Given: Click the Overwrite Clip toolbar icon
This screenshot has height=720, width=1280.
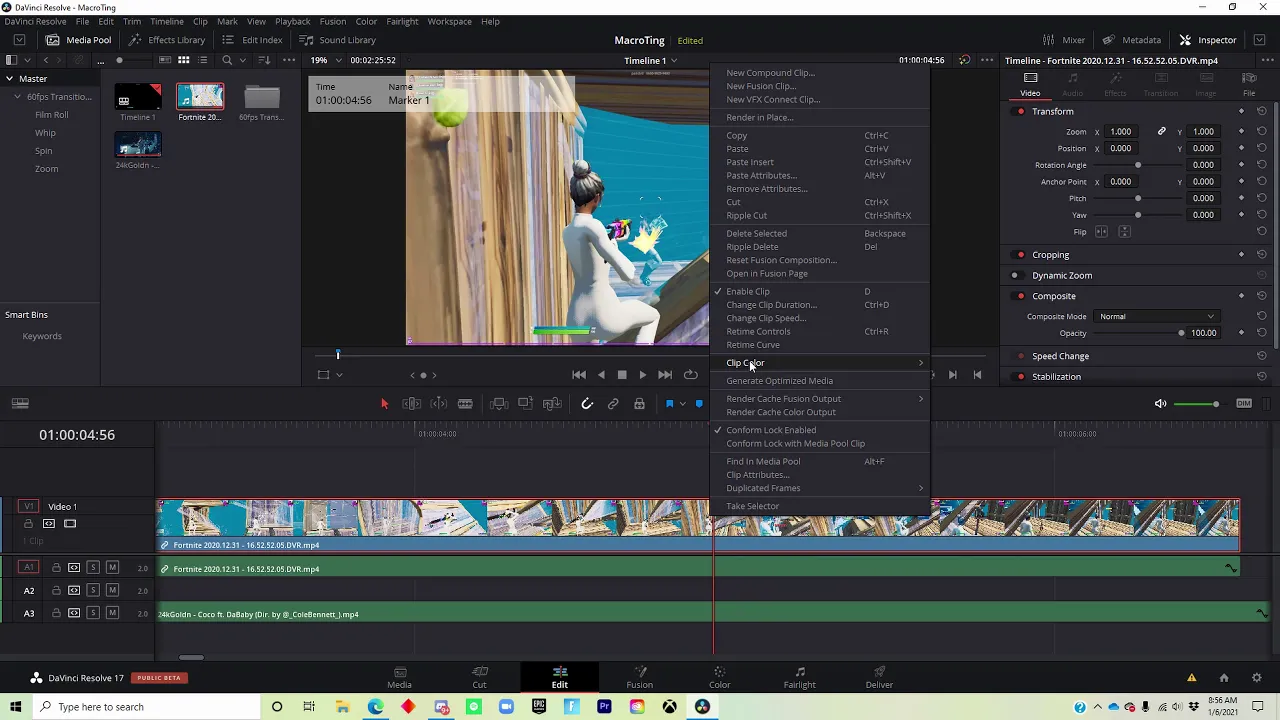Looking at the screenshot, I should pos(525,404).
